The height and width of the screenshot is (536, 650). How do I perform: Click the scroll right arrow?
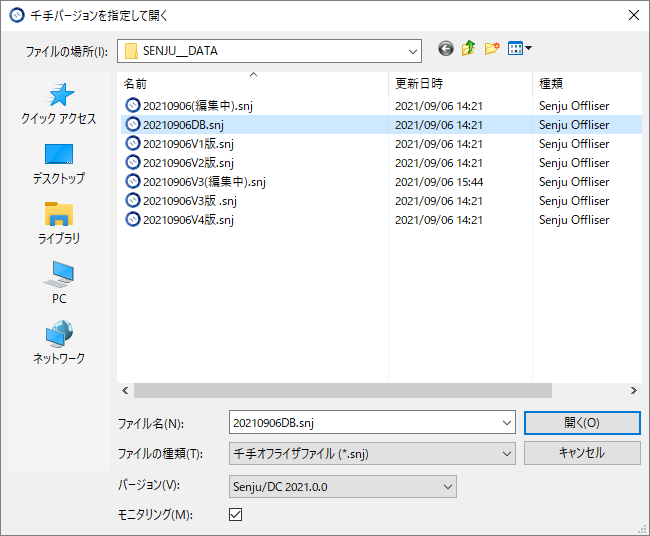(633, 390)
